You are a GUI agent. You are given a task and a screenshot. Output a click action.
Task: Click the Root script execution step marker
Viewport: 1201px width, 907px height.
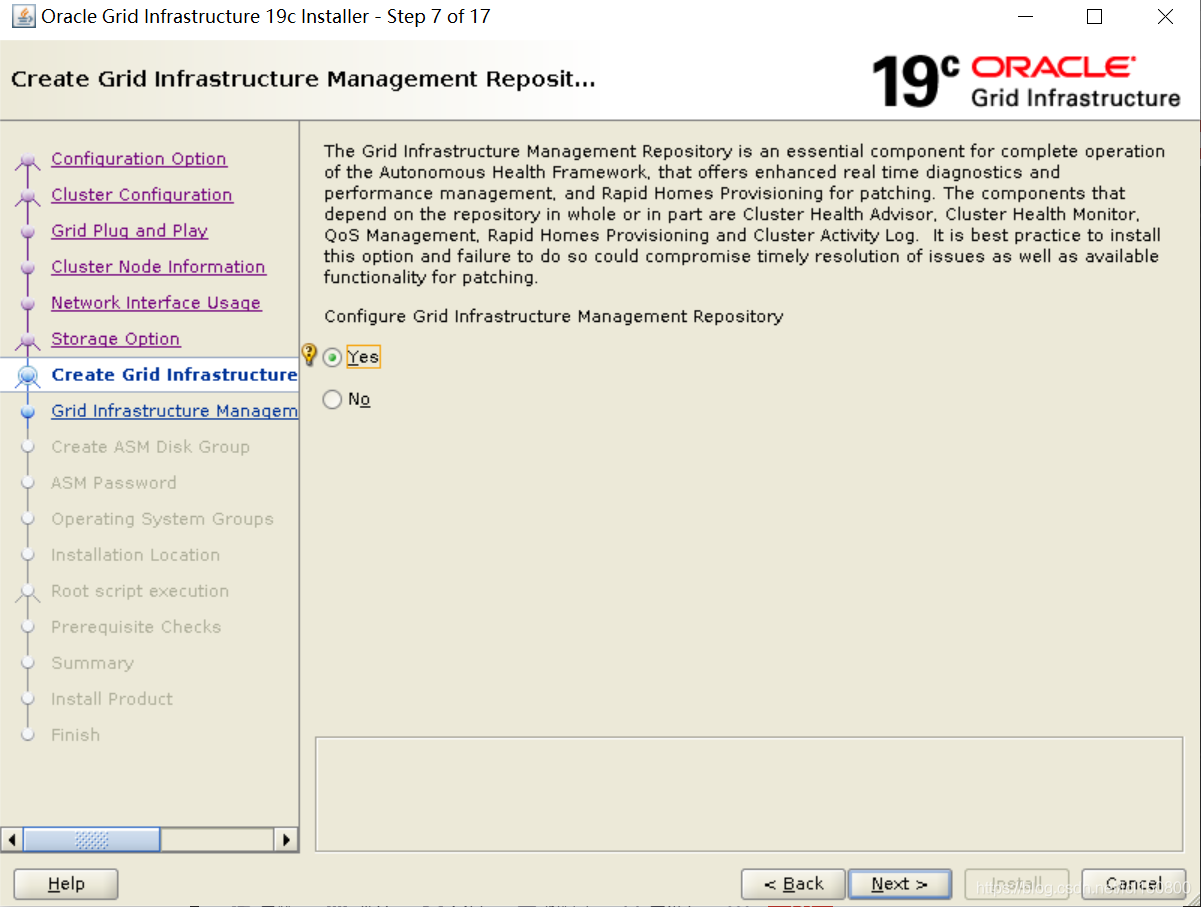(28, 593)
